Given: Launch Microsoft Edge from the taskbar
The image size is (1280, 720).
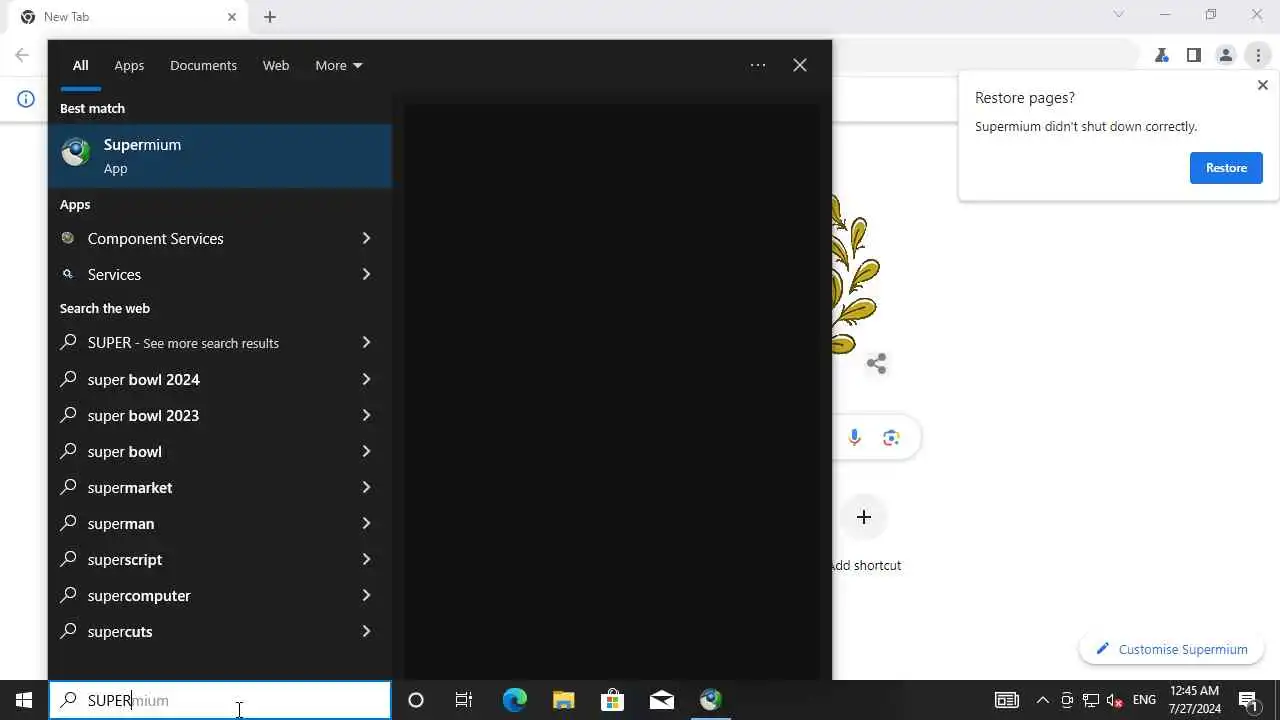Looking at the screenshot, I should [514, 700].
